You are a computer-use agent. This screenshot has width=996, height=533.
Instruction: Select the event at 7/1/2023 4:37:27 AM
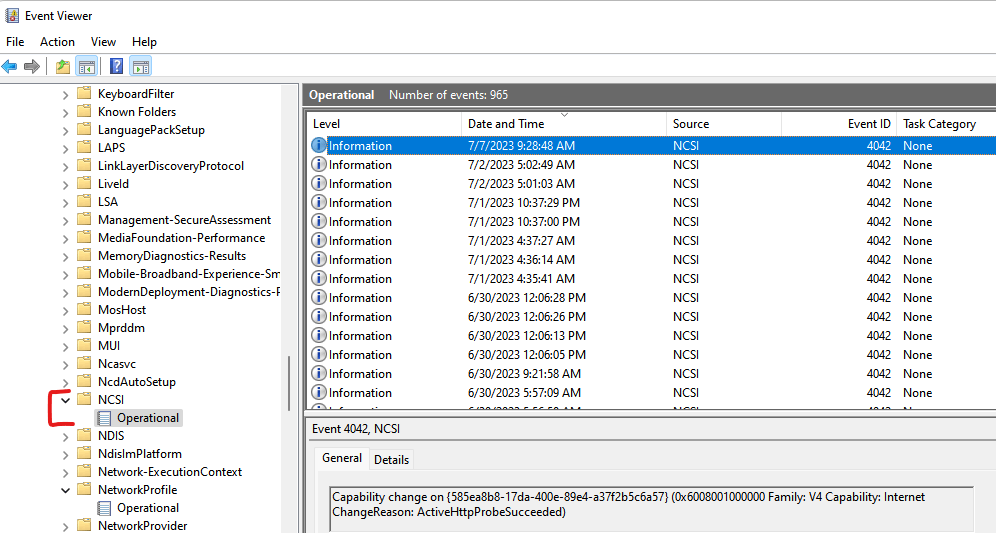pyautogui.click(x=651, y=241)
